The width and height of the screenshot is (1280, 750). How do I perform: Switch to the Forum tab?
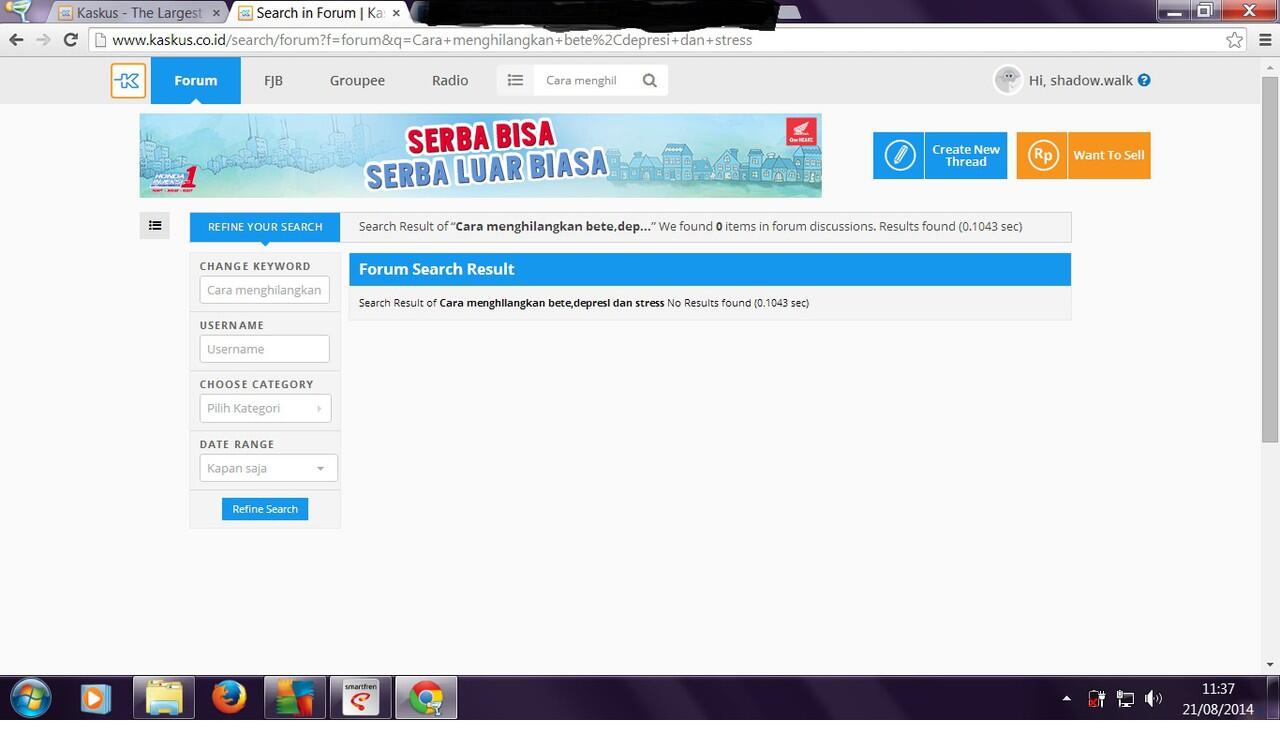(x=195, y=81)
